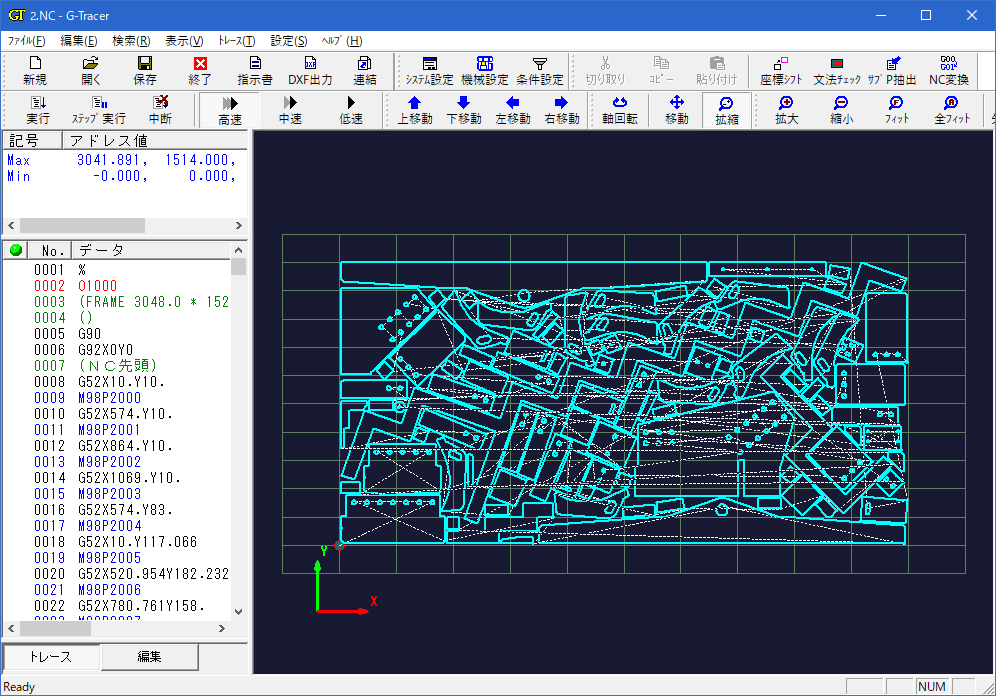Toggle 高速 high-speed trace mode

tap(230, 110)
